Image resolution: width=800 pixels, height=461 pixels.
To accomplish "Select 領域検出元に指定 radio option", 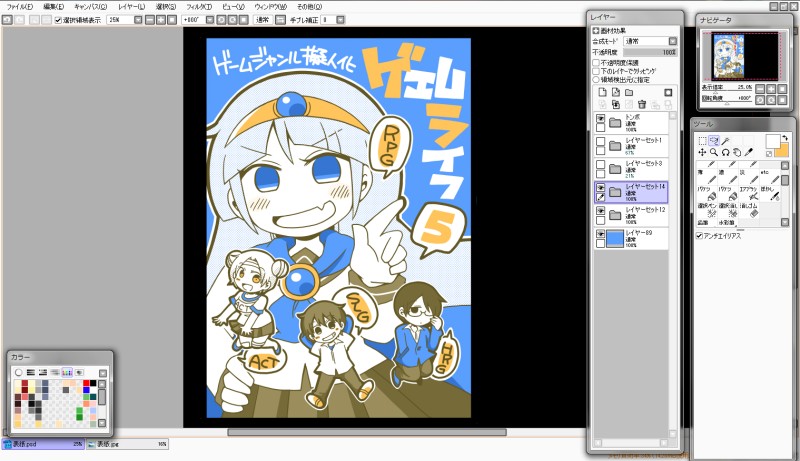I will [x=596, y=80].
